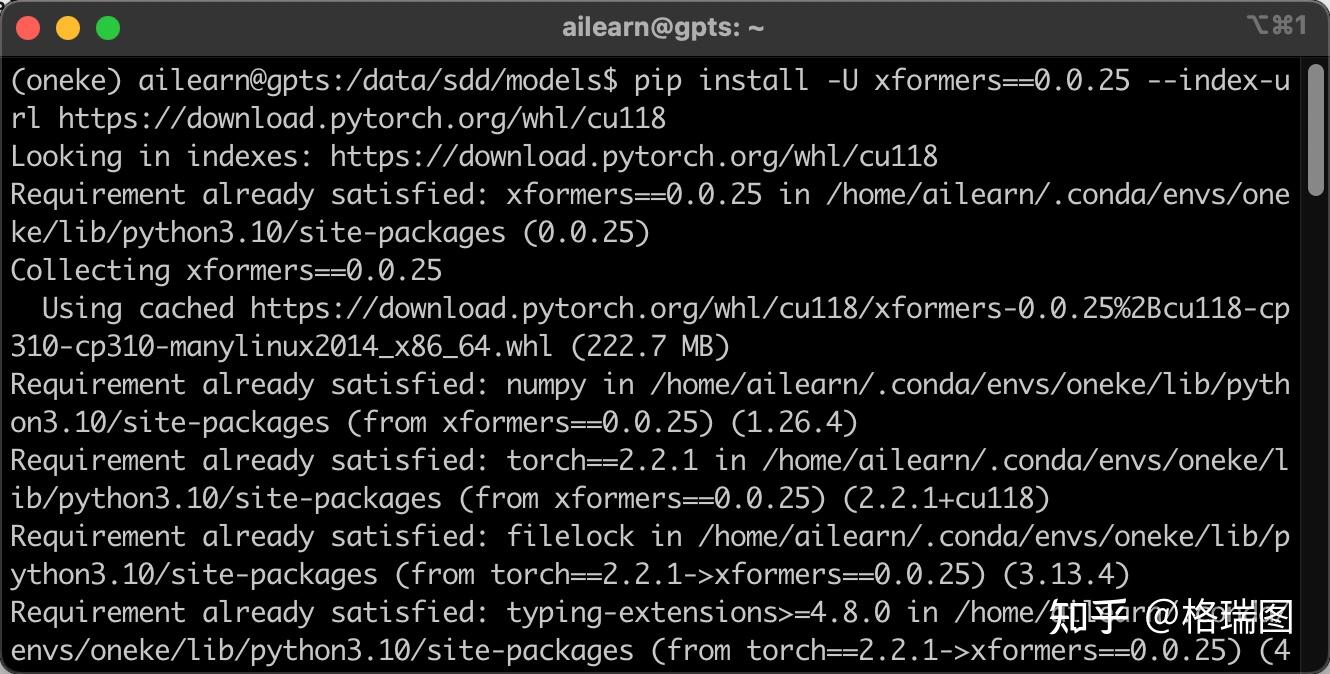
Task: Maximize the terminal using the green button
Action: 108,28
